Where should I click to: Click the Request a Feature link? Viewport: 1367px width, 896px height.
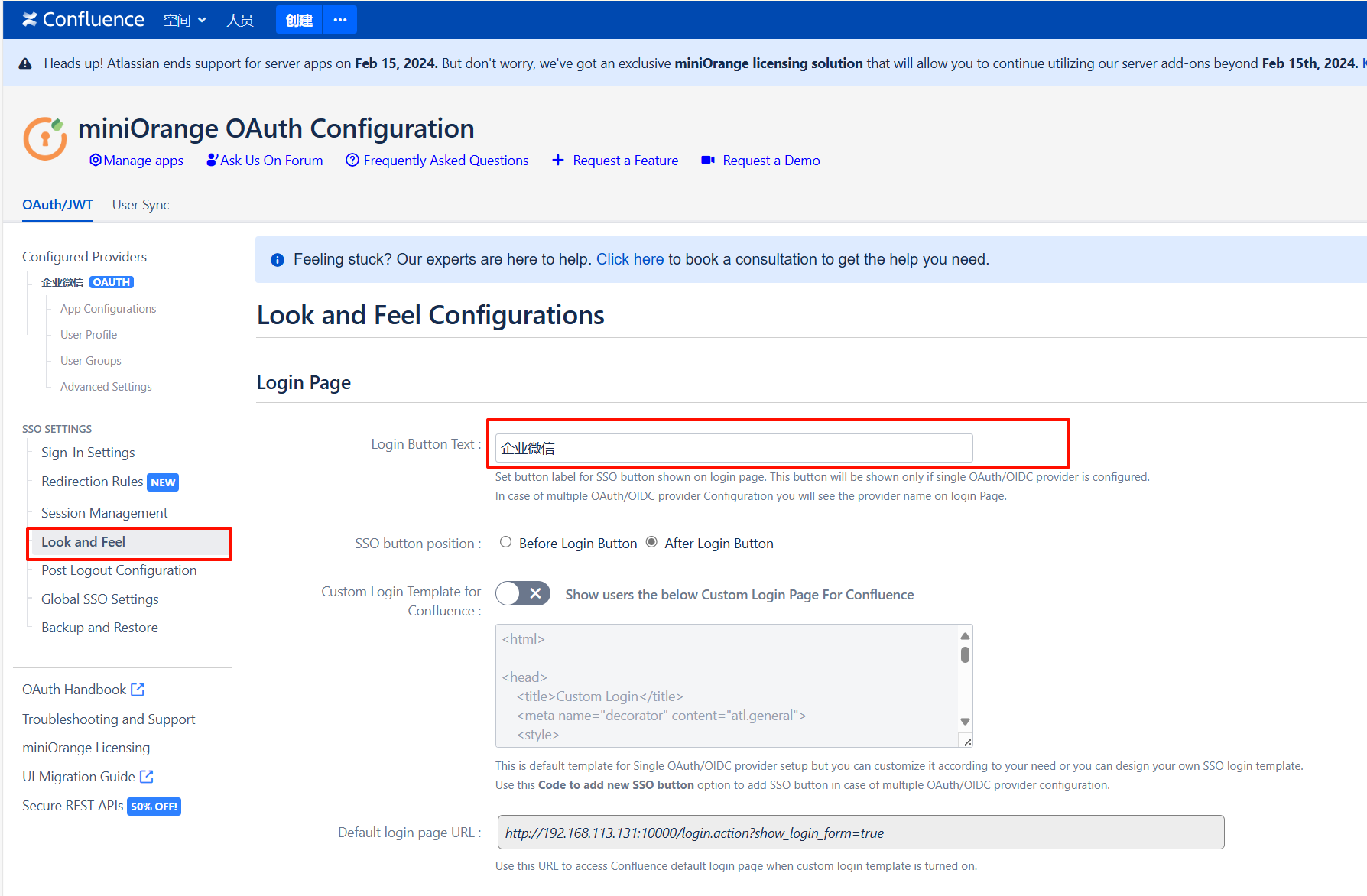coord(625,161)
